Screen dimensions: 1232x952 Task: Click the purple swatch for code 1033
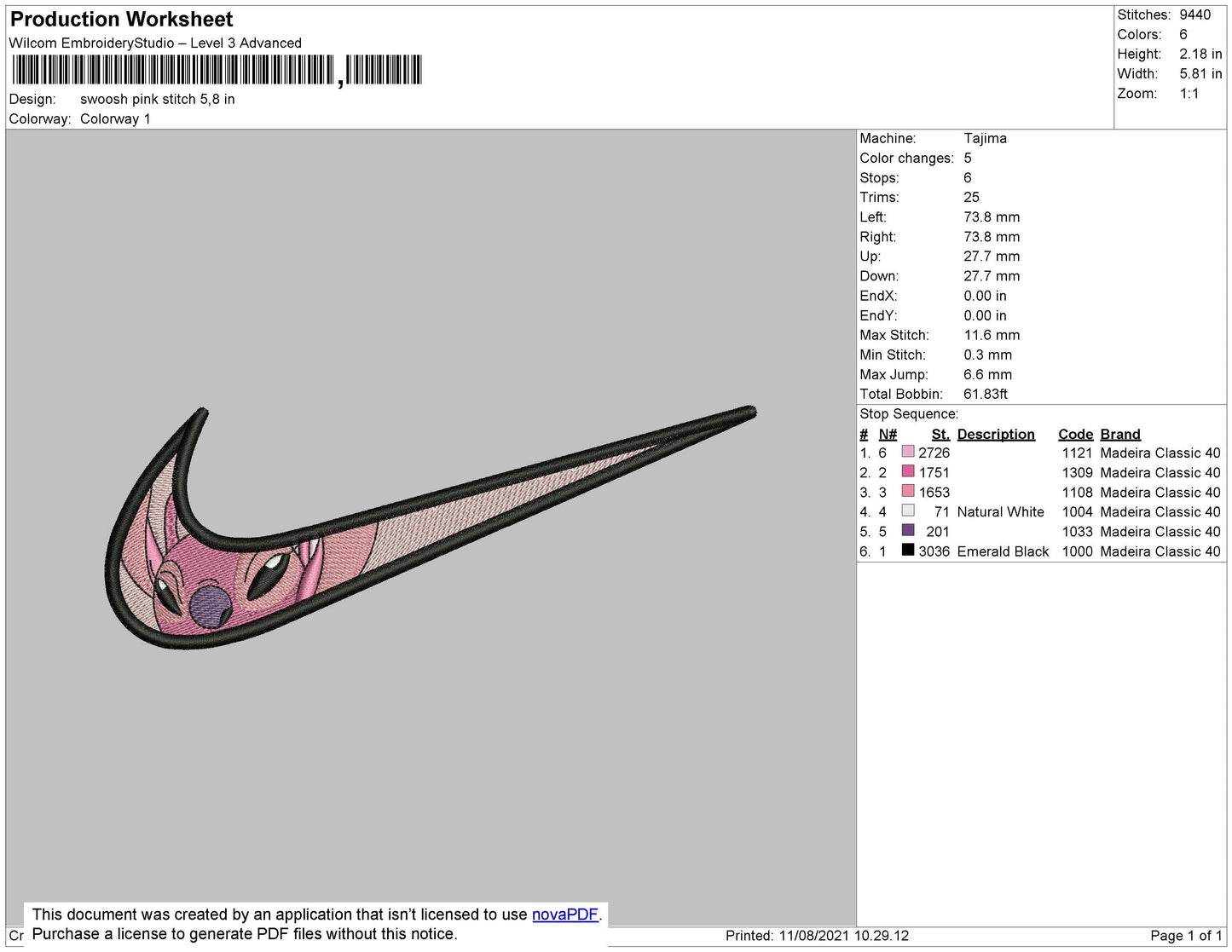pyautogui.click(x=908, y=530)
